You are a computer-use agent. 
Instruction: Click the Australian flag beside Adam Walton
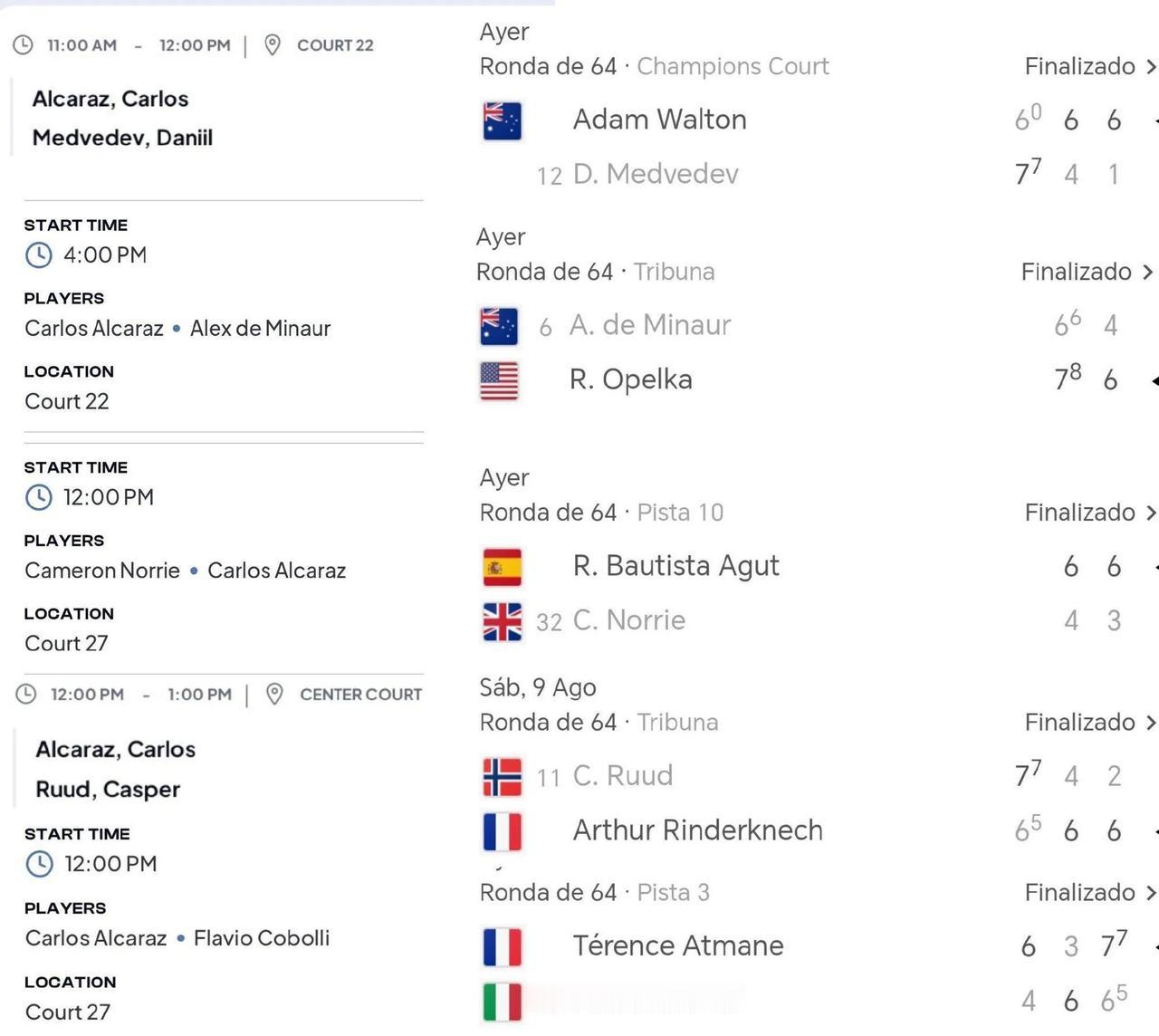point(503,120)
